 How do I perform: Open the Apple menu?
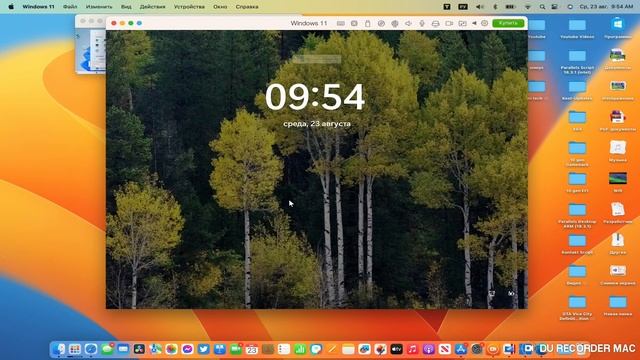pos(11,7)
